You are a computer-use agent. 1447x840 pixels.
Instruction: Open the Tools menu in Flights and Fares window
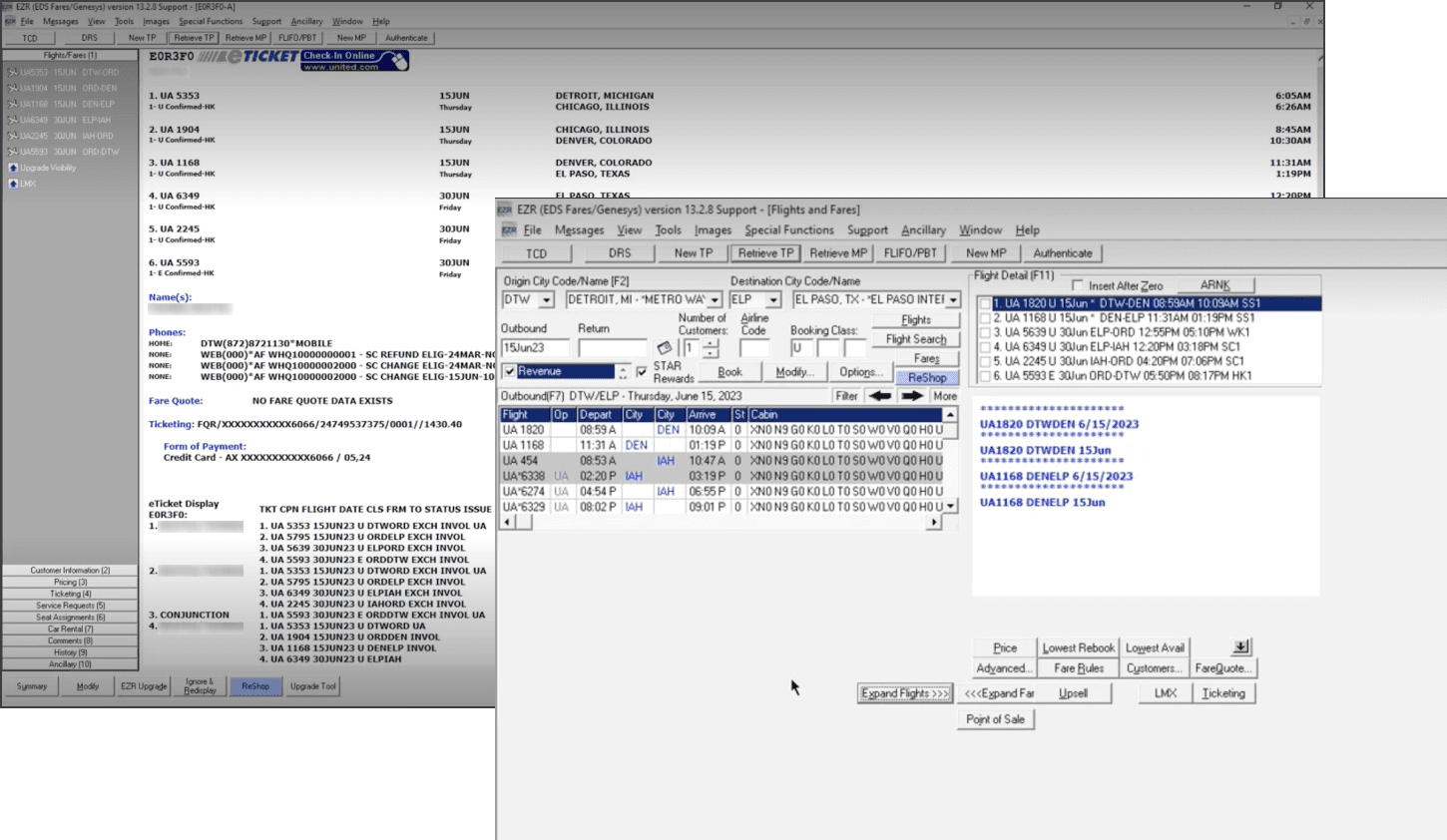coord(668,230)
